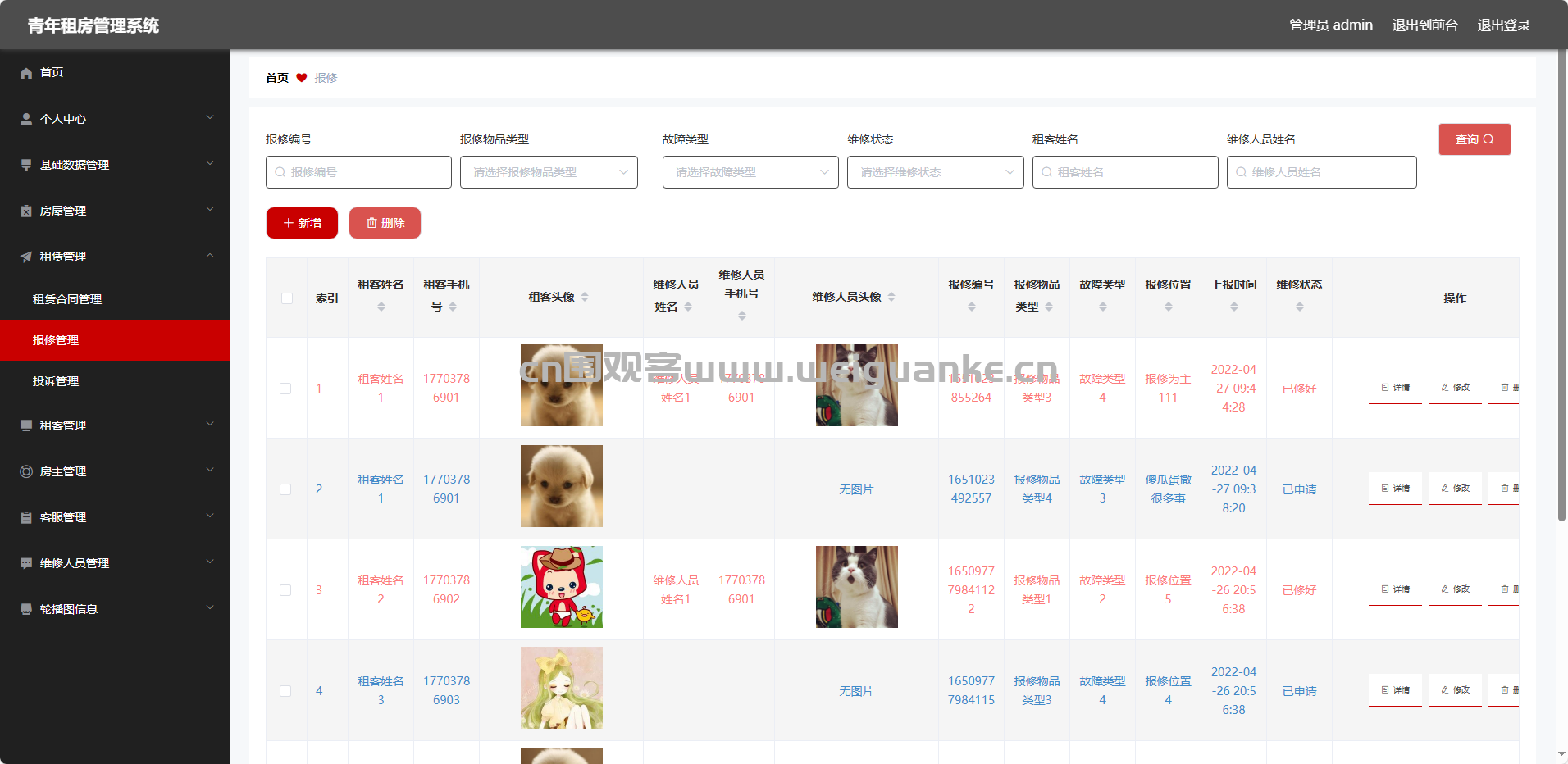Expand the 基础数据管理 menu chevron
Screen dimensions: 1568x764
[x=210, y=164]
